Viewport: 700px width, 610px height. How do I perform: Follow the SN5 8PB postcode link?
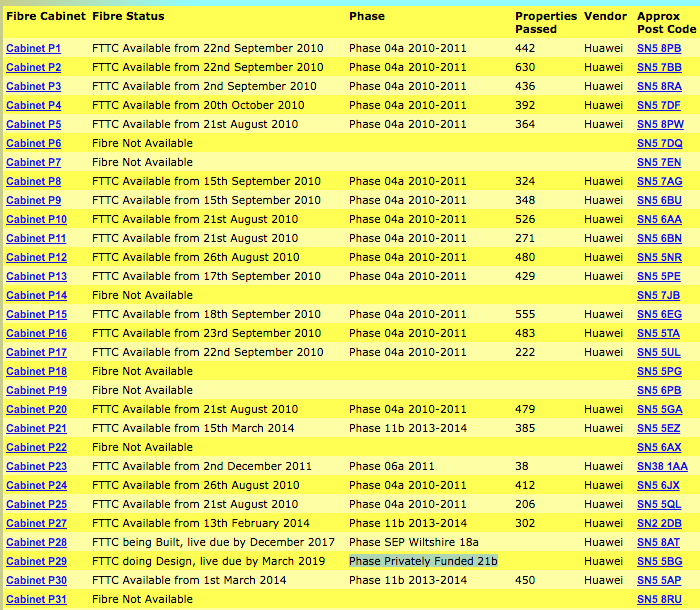click(x=659, y=48)
